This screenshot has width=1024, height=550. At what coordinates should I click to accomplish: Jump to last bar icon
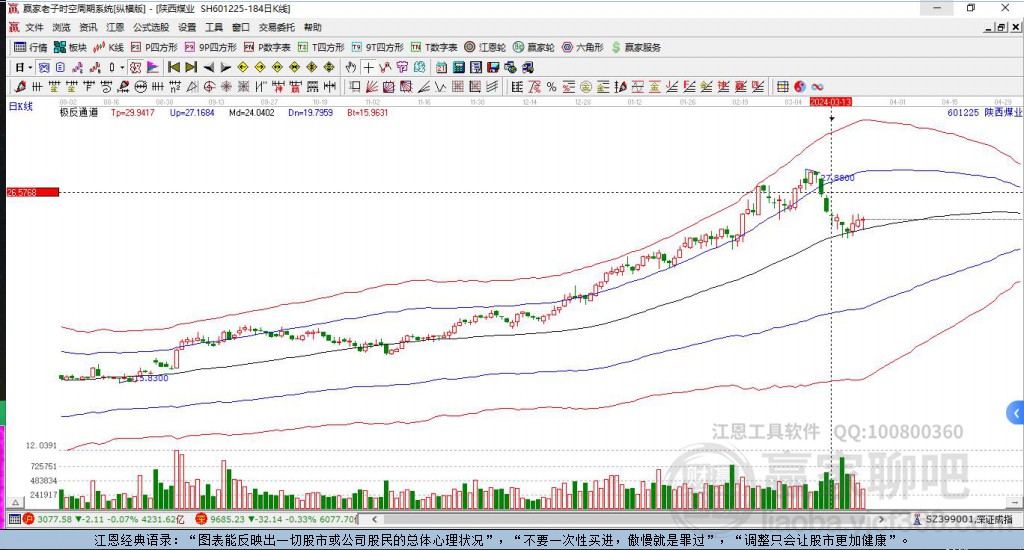point(191,67)
